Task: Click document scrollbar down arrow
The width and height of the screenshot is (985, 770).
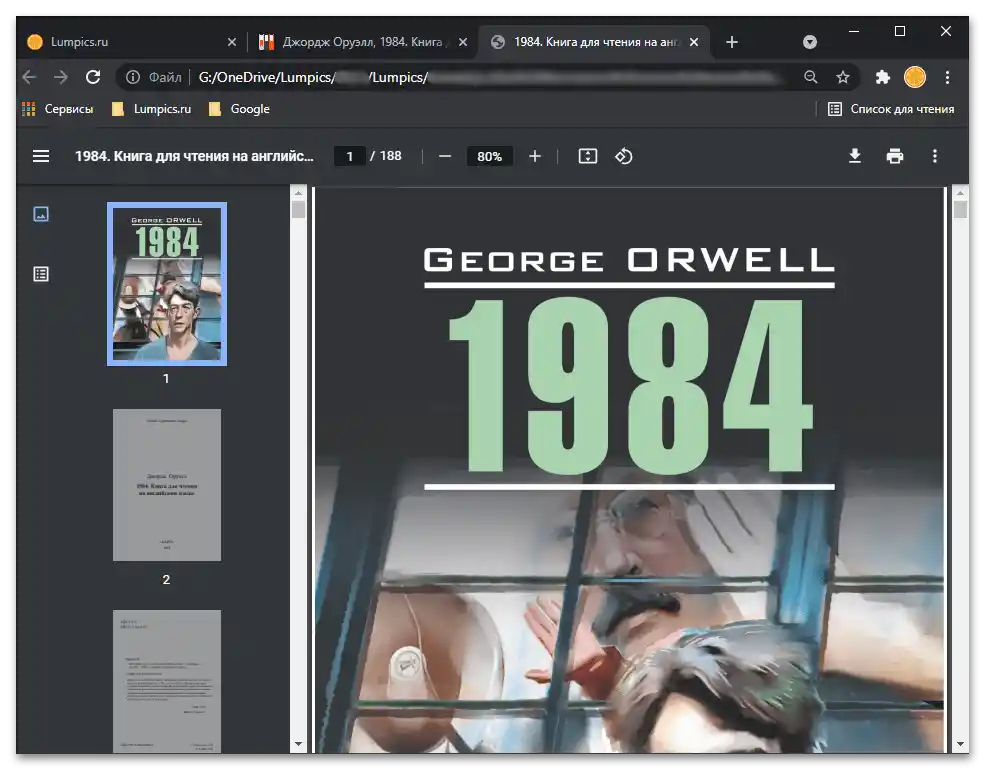Action: (960, 744)
